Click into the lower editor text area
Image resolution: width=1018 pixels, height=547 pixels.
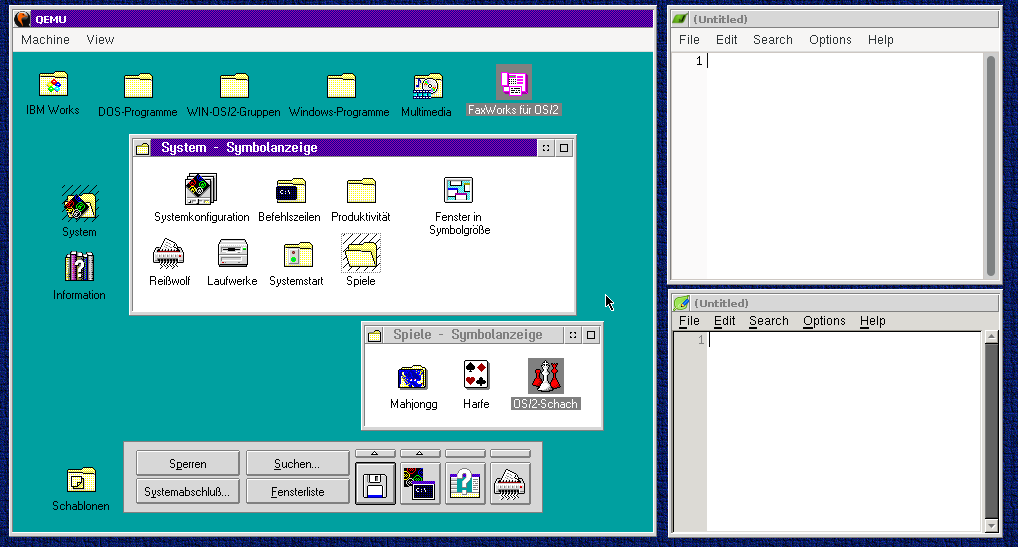tap(844, 432)
